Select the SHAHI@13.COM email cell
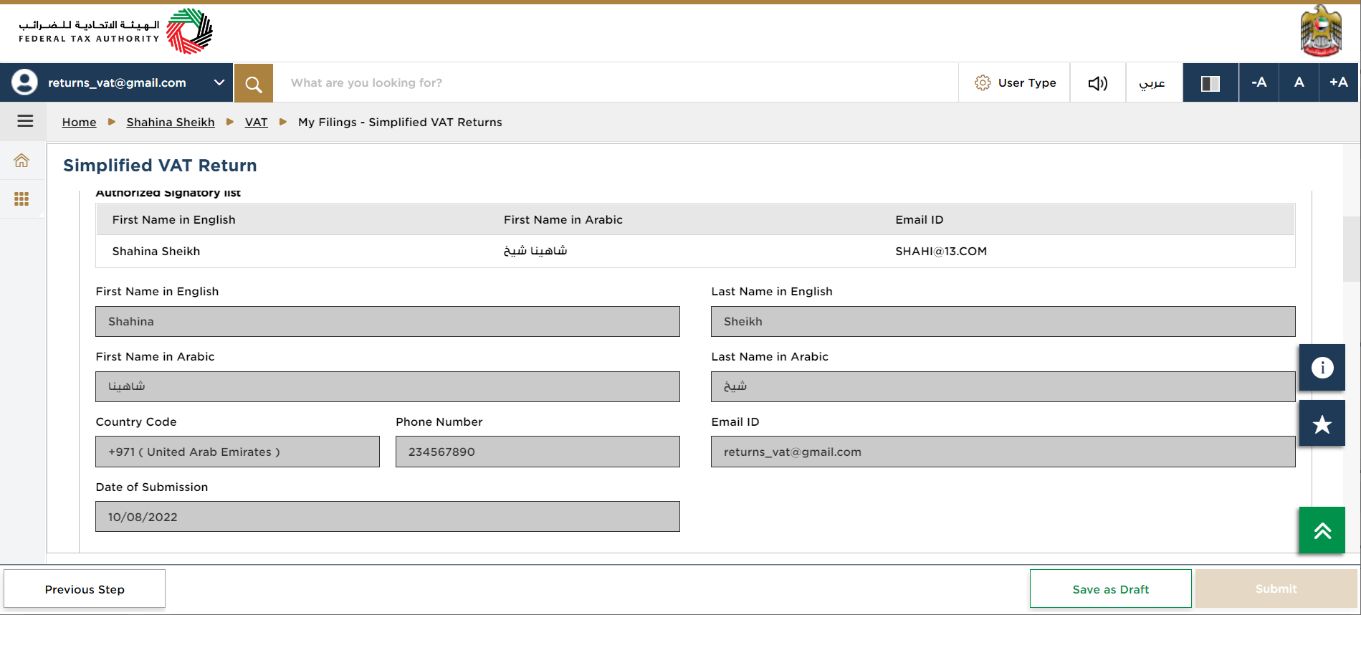This screenshot has height=648, width=1361. [941, 251]
